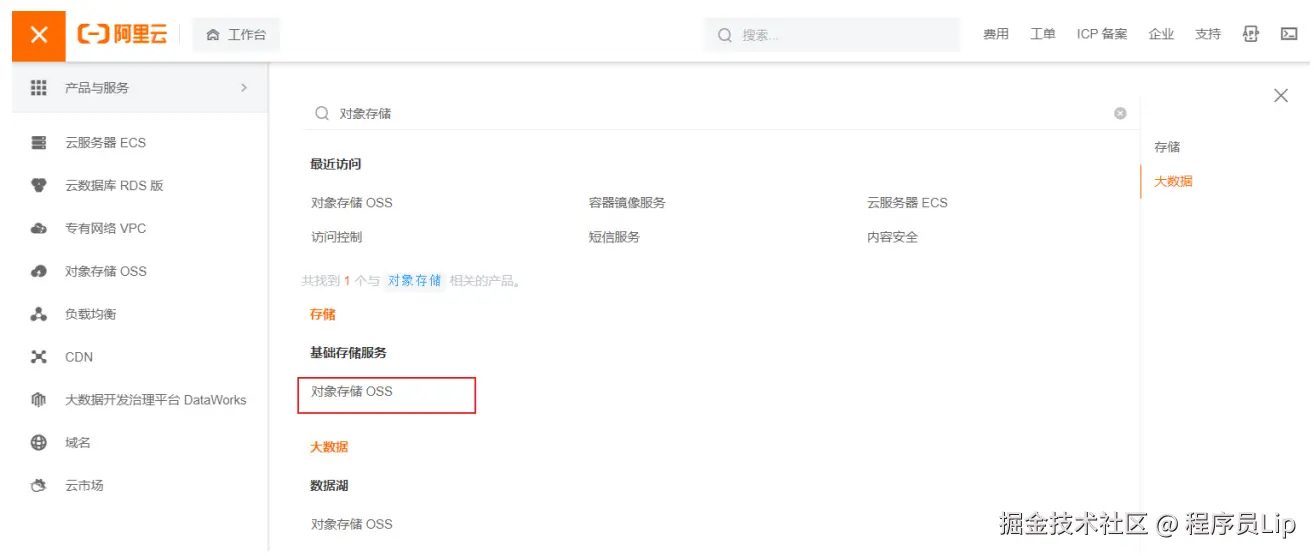This screenshot has height=556, width=1314.
Task: Close the product panel with X
Action: coord(1281,96)
